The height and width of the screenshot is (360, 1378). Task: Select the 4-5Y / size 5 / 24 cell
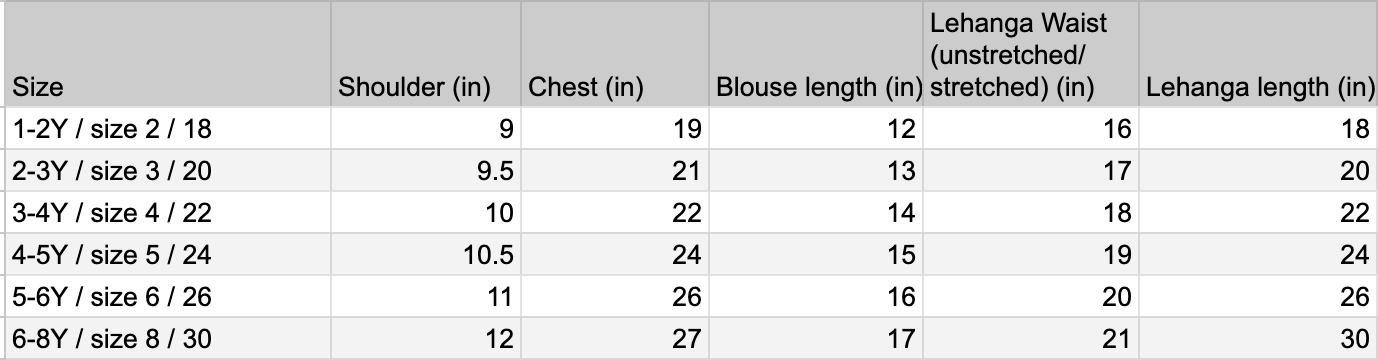click(168, 255)
